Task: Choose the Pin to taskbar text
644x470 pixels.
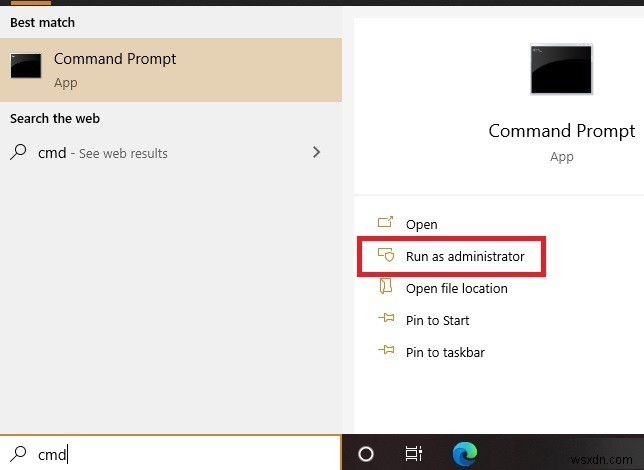Action: [x=445, y=352]
